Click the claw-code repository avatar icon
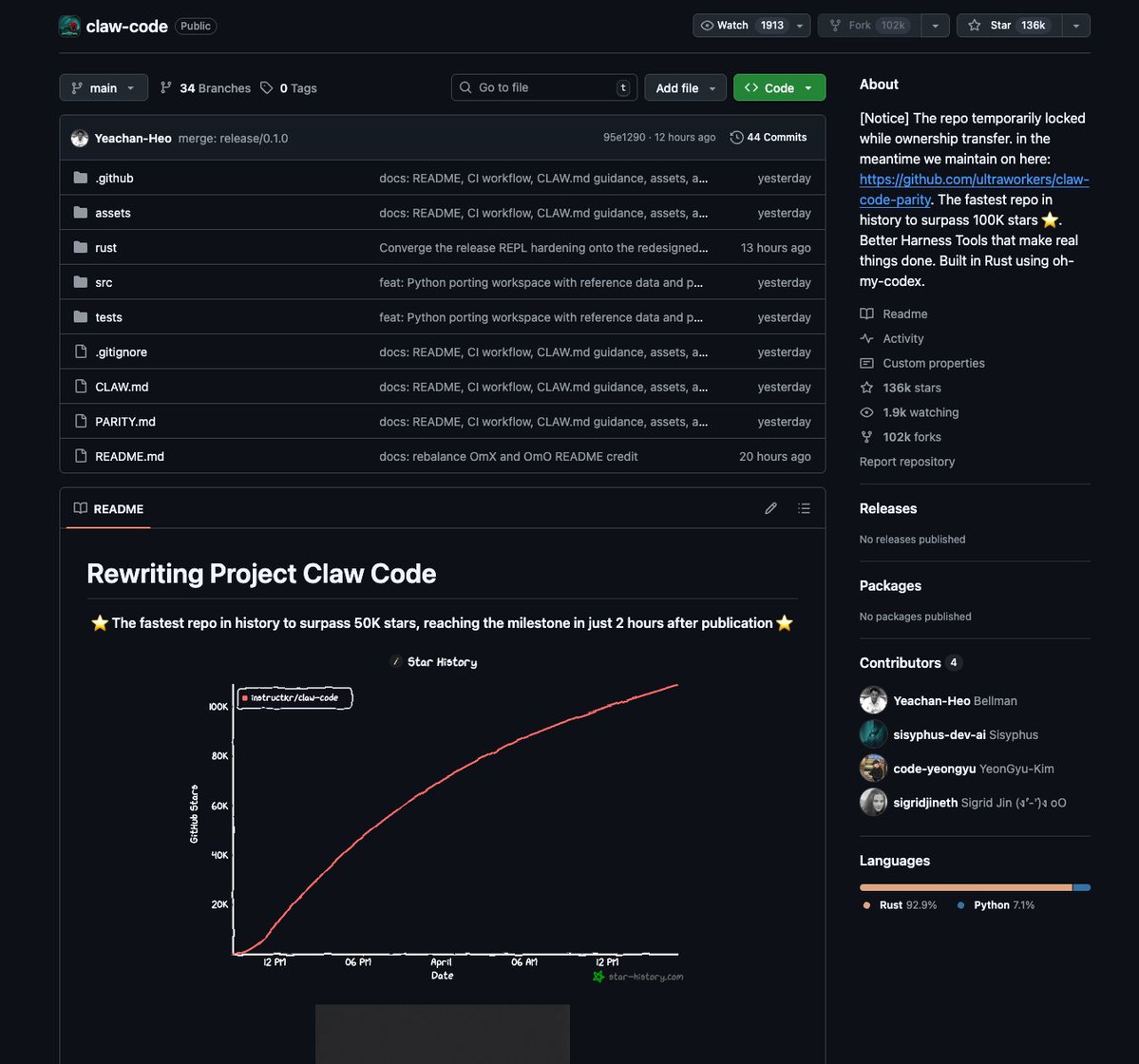 tap(69, 27)
